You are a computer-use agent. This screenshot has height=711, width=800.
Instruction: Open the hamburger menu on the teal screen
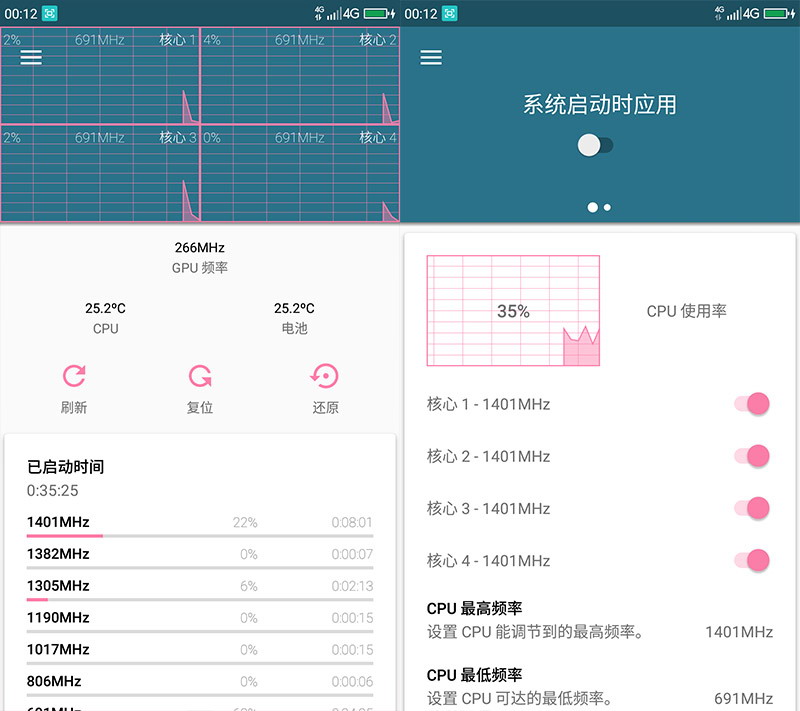(x=431, y=57)
